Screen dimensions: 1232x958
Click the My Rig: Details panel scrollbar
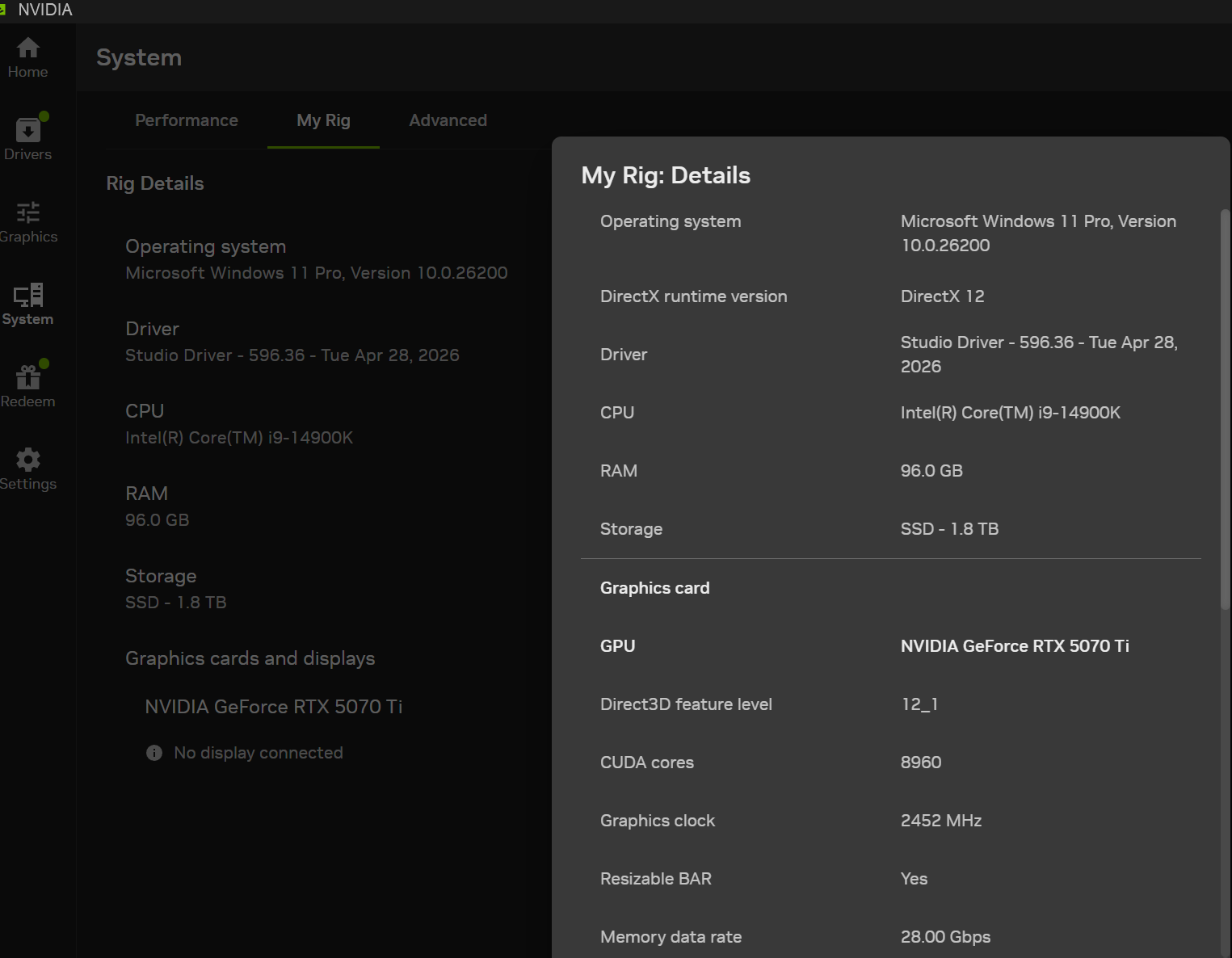point(1225,410)
